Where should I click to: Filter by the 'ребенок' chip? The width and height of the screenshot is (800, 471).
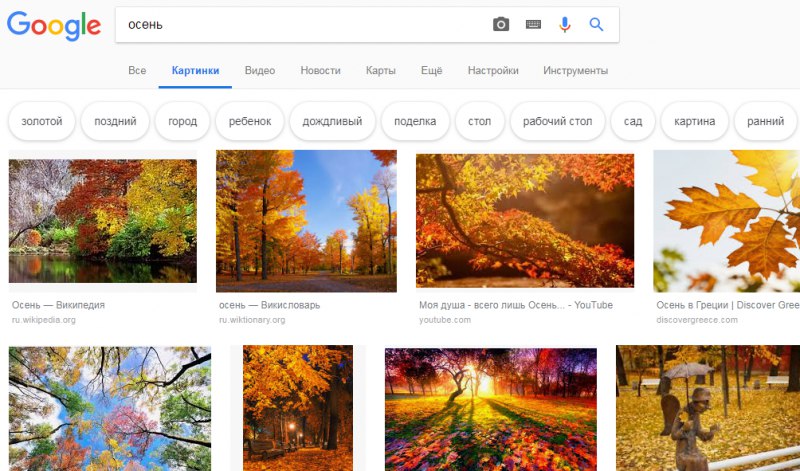tap(250, 121)
